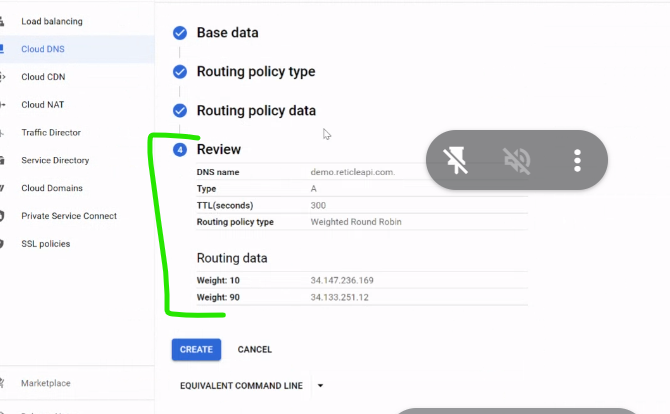
Task: Click the Weighted Round Robin value
Action: (356, 222)
